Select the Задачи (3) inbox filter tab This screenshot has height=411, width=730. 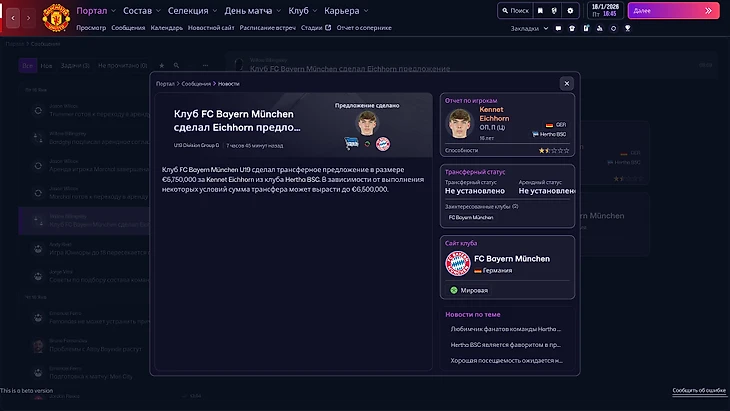(75, 66)
